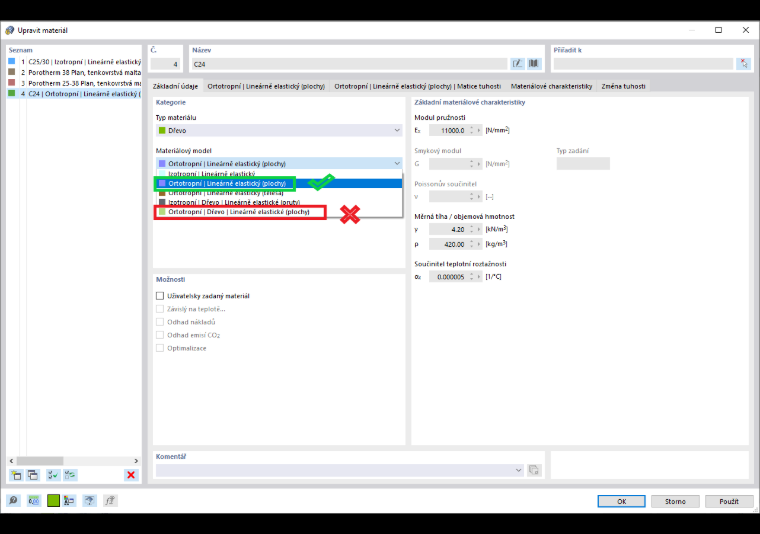Viewport: 760px width, 534px height.
Task: Choose Izotropní | Lineárně elastický from the model list
Action: (x=279, y=173)
